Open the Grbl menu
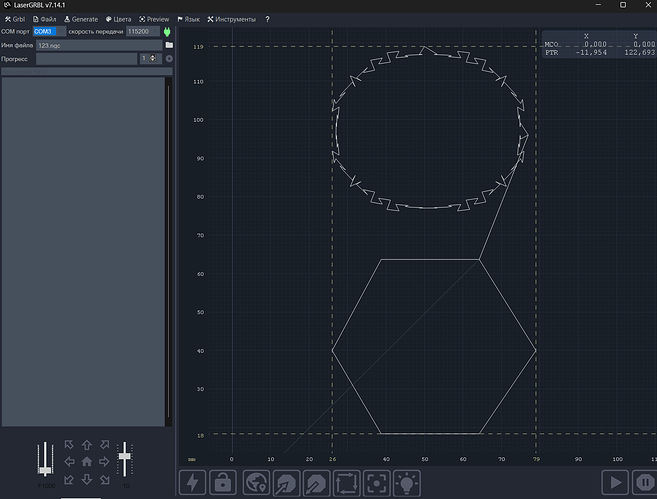 (x=15, y=19)
